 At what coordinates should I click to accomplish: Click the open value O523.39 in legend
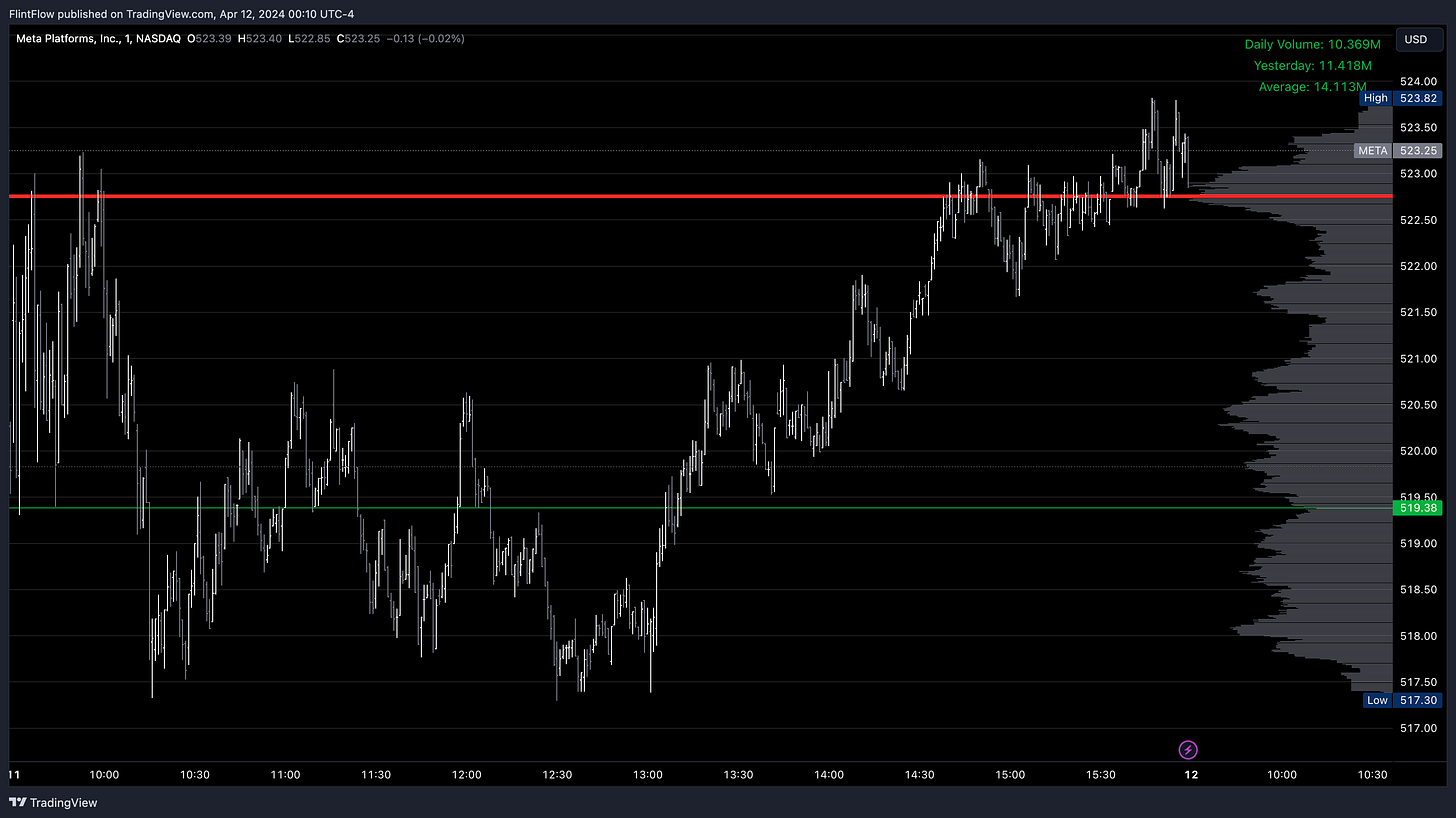point(210,39)
